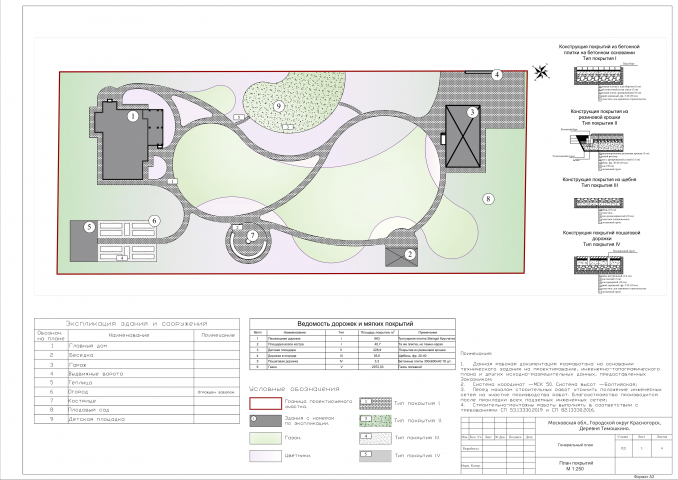This screenshot has width=678, height=480.
Task: Click 'Выдвижные ворота' row in explication table
Action: [137, 374]
